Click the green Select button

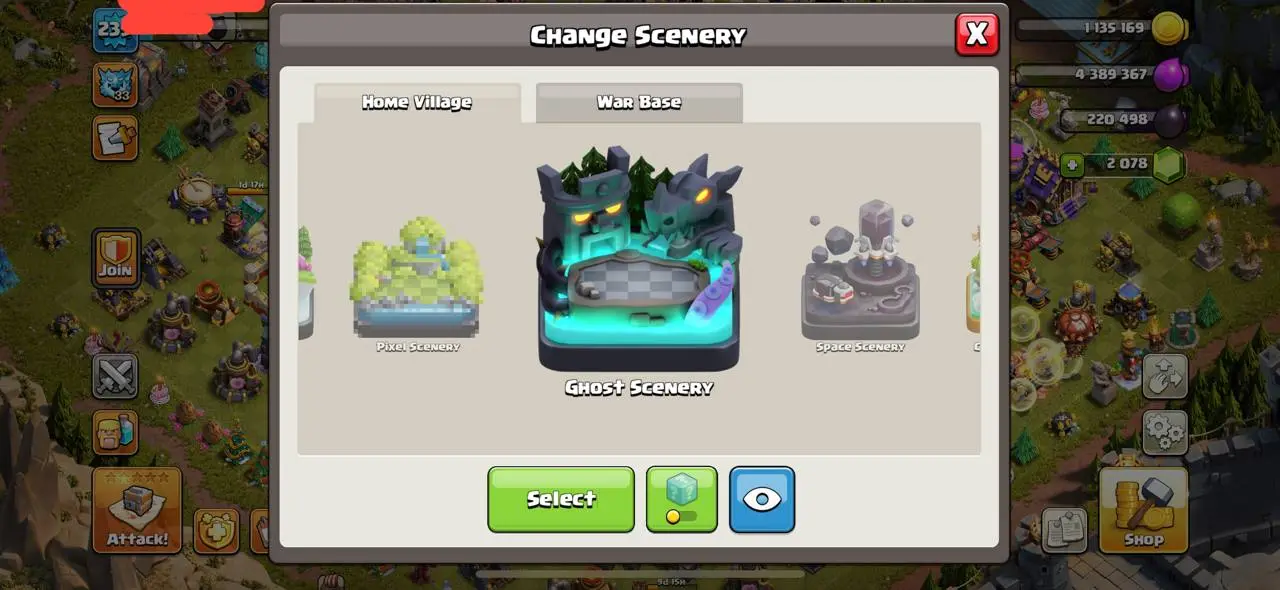coord(561,499)
